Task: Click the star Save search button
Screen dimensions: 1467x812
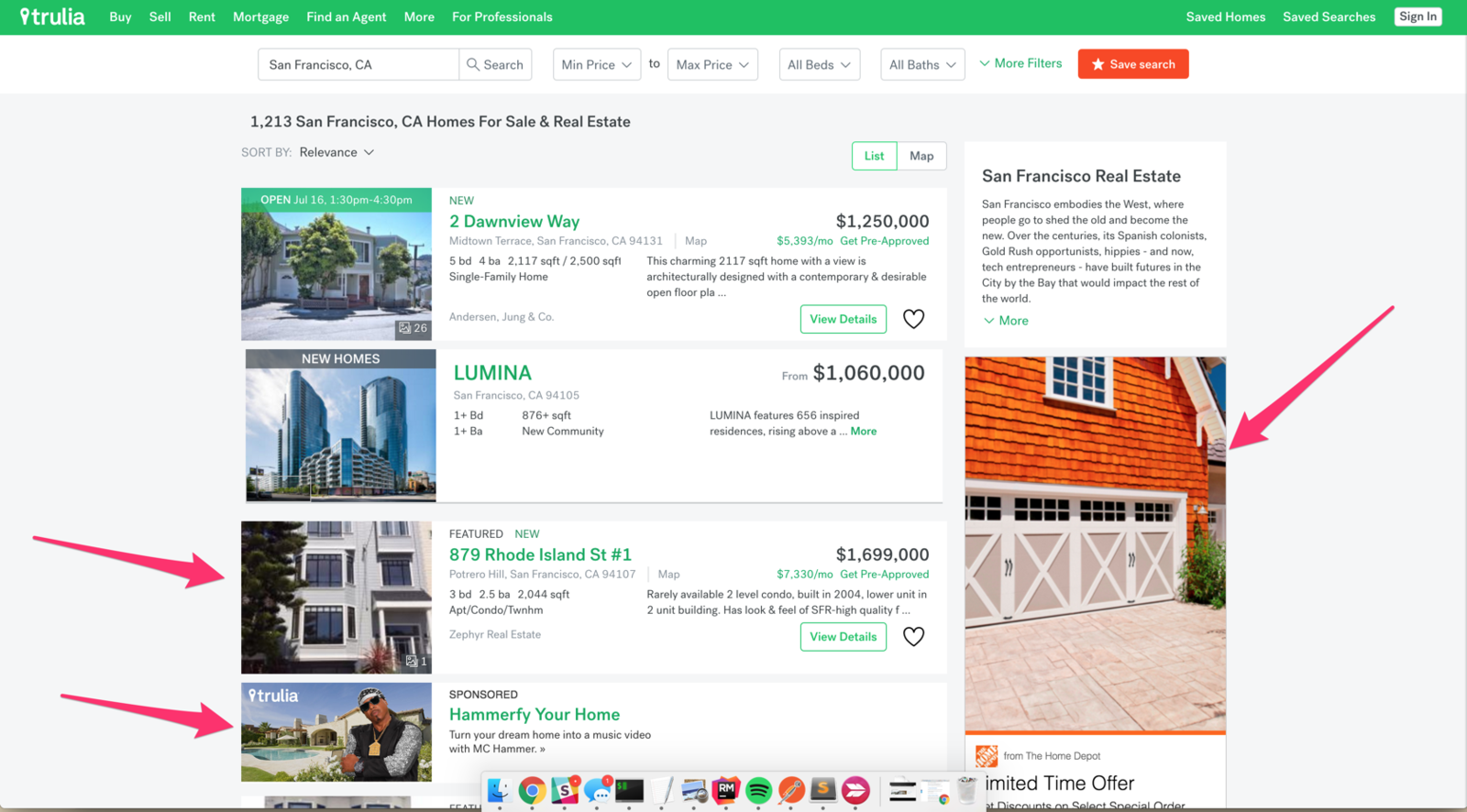Action: (x=1133, y=64)
